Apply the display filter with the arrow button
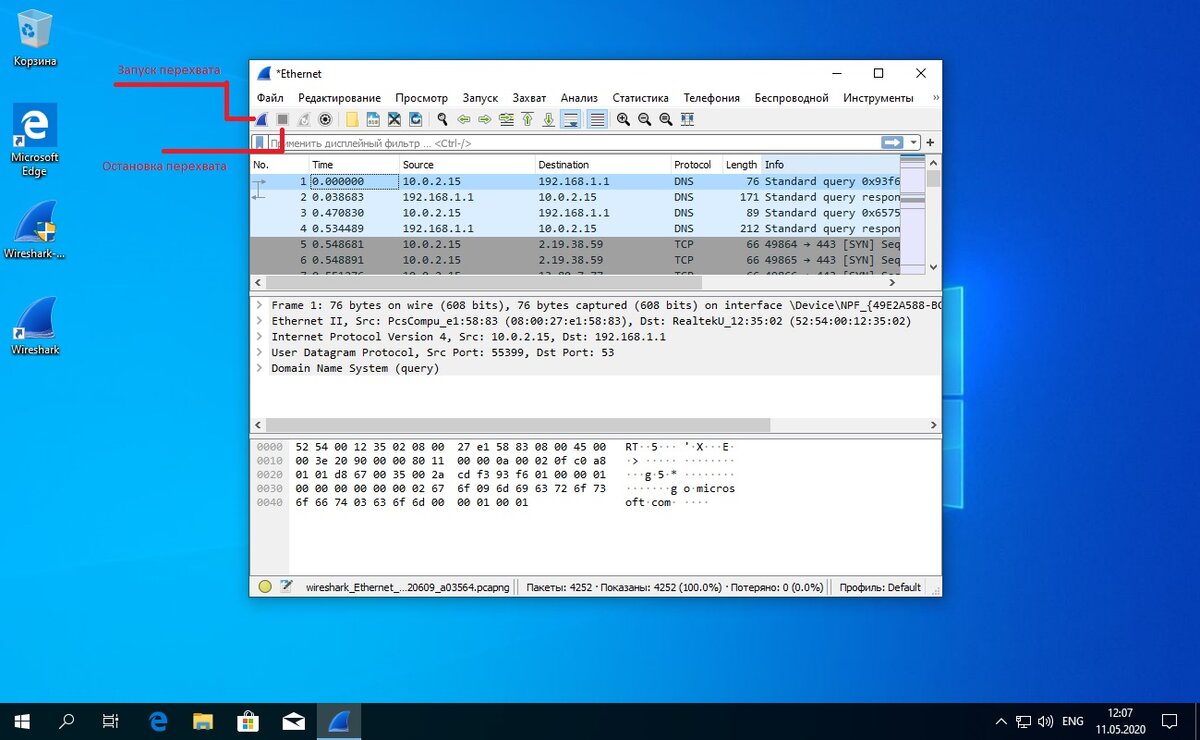Viewport: 1200px width, 740px height. (x=892, y=143)
